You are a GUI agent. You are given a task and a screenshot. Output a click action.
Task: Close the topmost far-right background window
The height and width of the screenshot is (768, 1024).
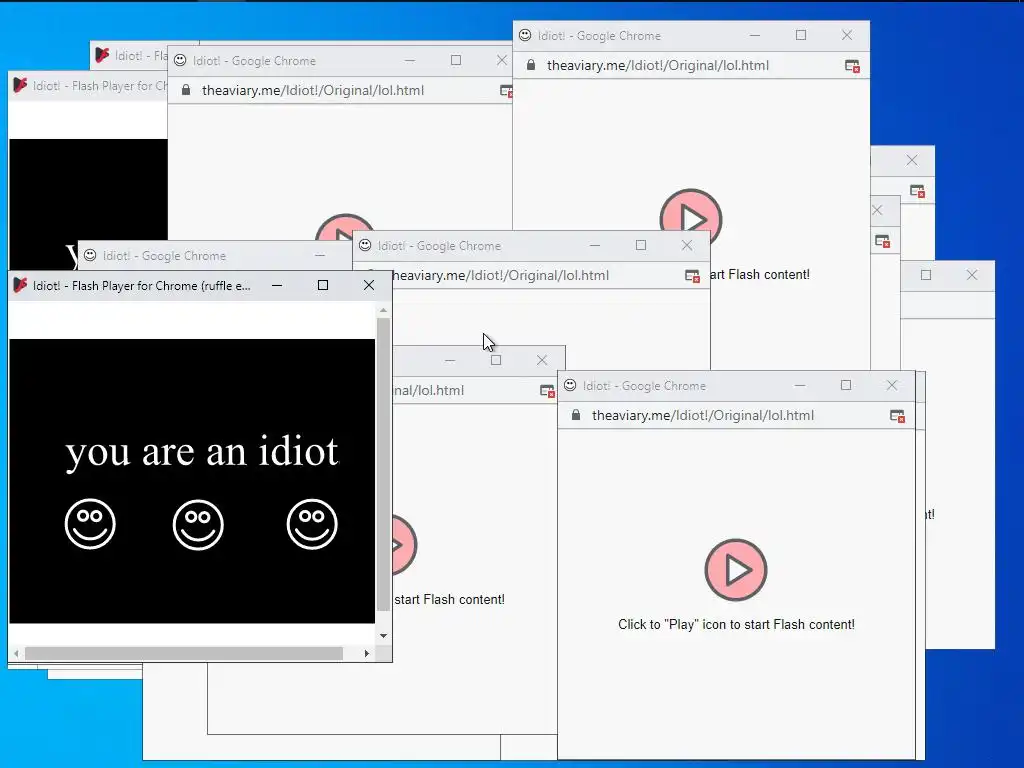pyautogui.click(x=912, y=161)
